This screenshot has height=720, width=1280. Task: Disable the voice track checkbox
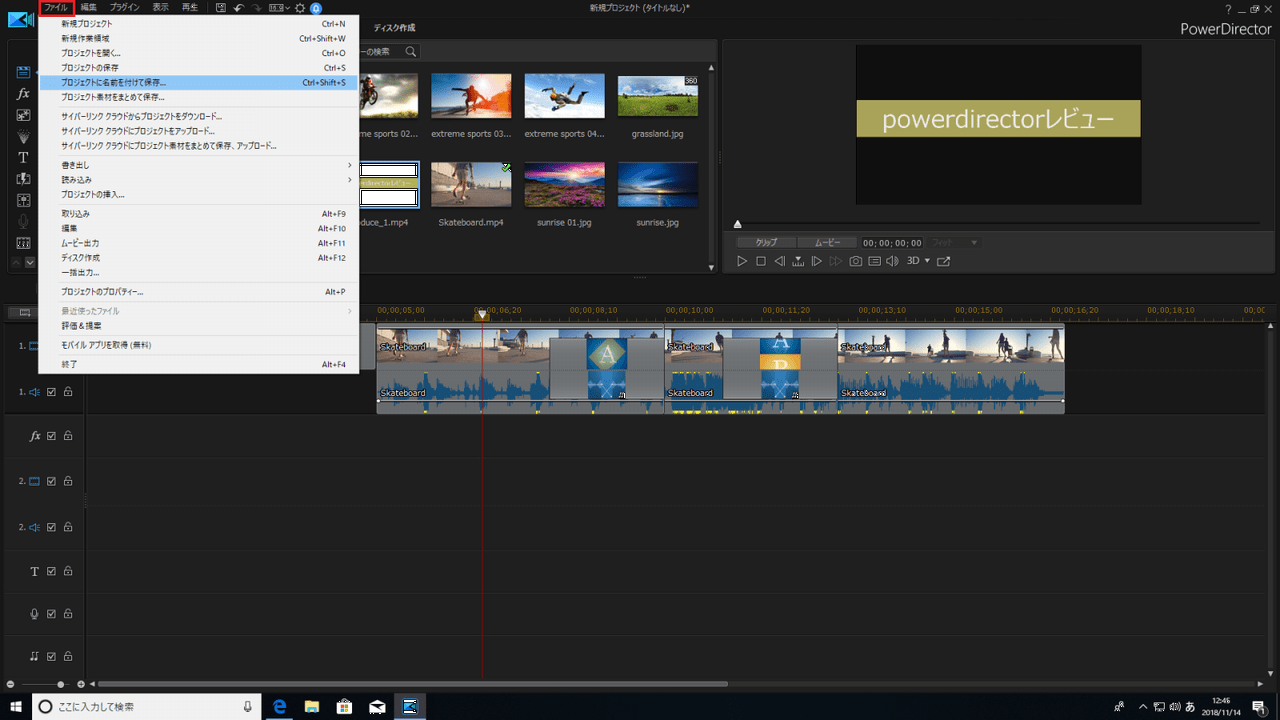[x=52, y=613]
